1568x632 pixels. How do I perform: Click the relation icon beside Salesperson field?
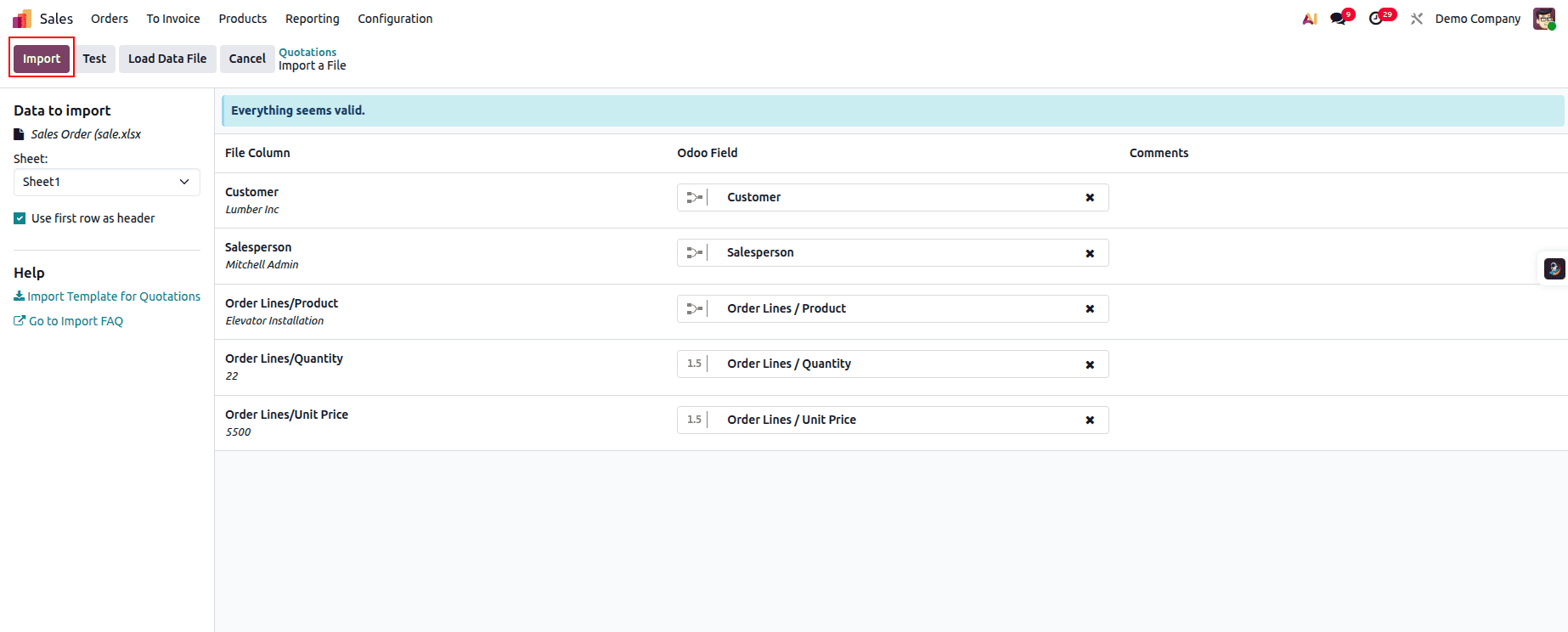(x=694, y=253)
